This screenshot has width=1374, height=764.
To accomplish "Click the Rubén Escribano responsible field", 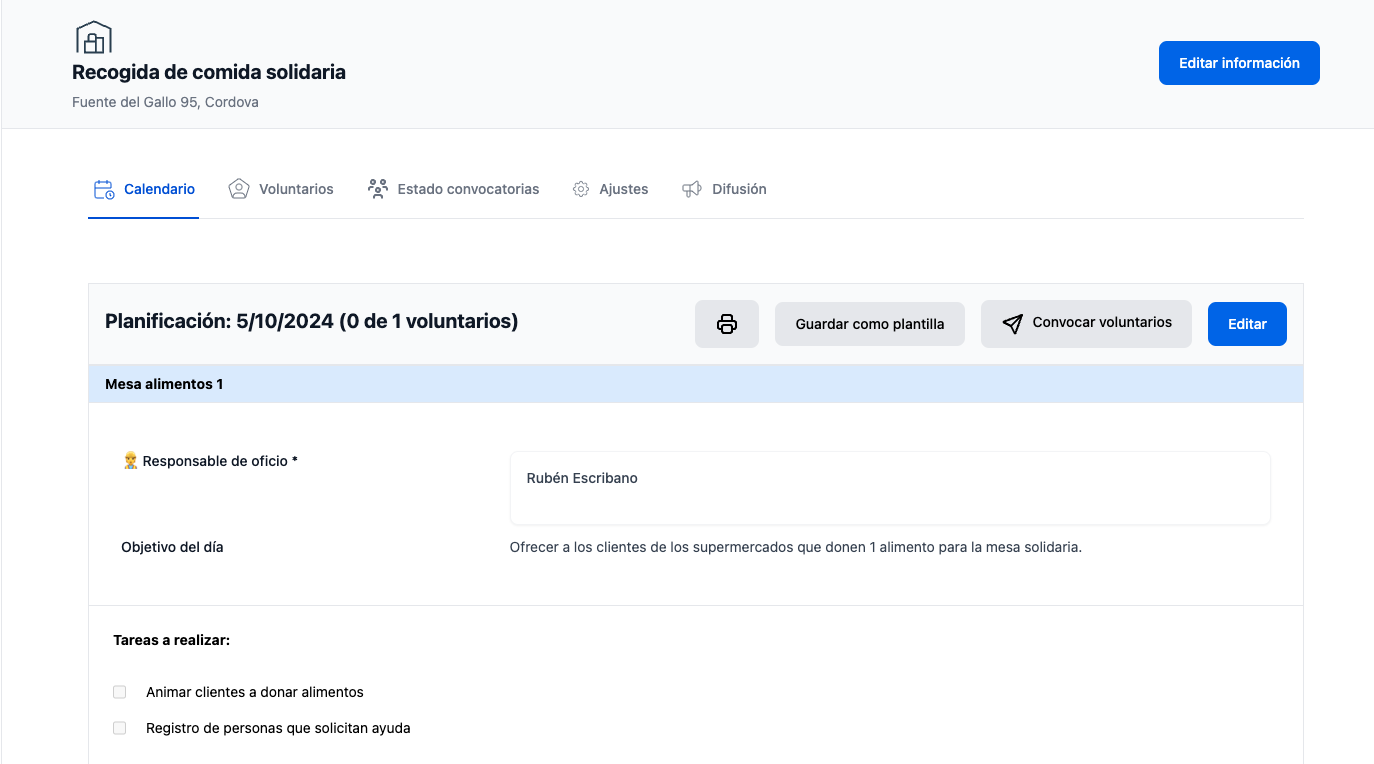I will 889,488.
